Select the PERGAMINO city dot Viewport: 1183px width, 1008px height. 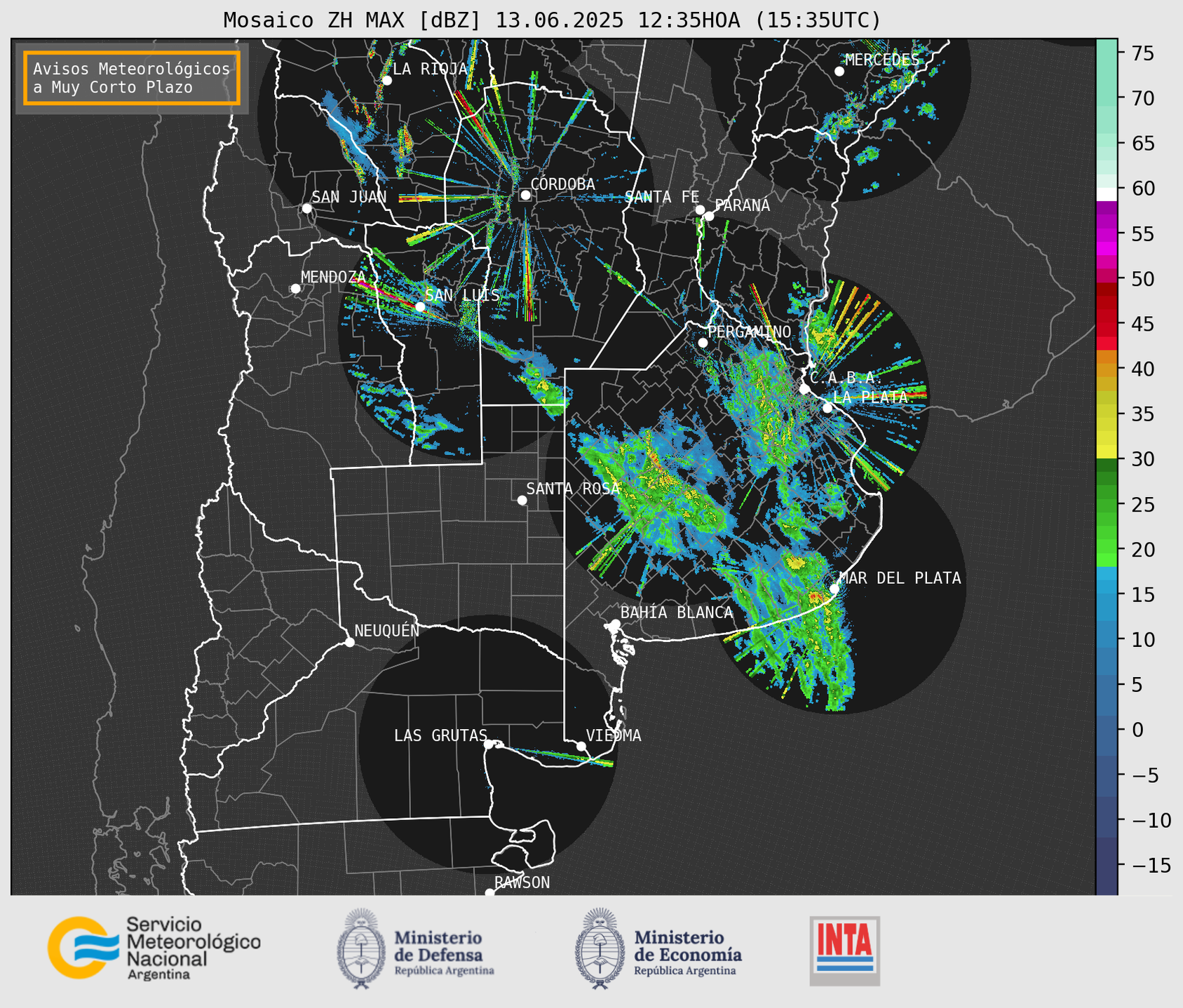pos(703,343)
